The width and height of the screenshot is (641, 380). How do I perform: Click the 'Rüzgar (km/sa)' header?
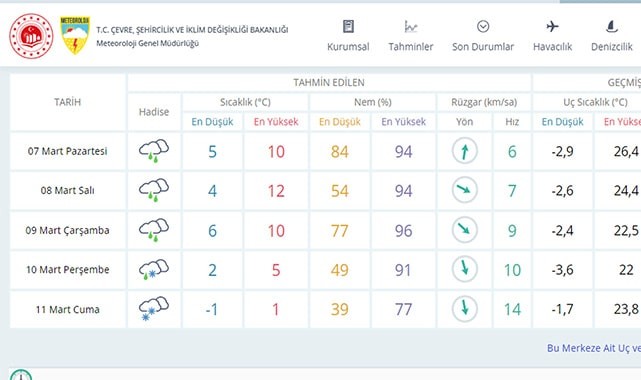coord(484,102)
